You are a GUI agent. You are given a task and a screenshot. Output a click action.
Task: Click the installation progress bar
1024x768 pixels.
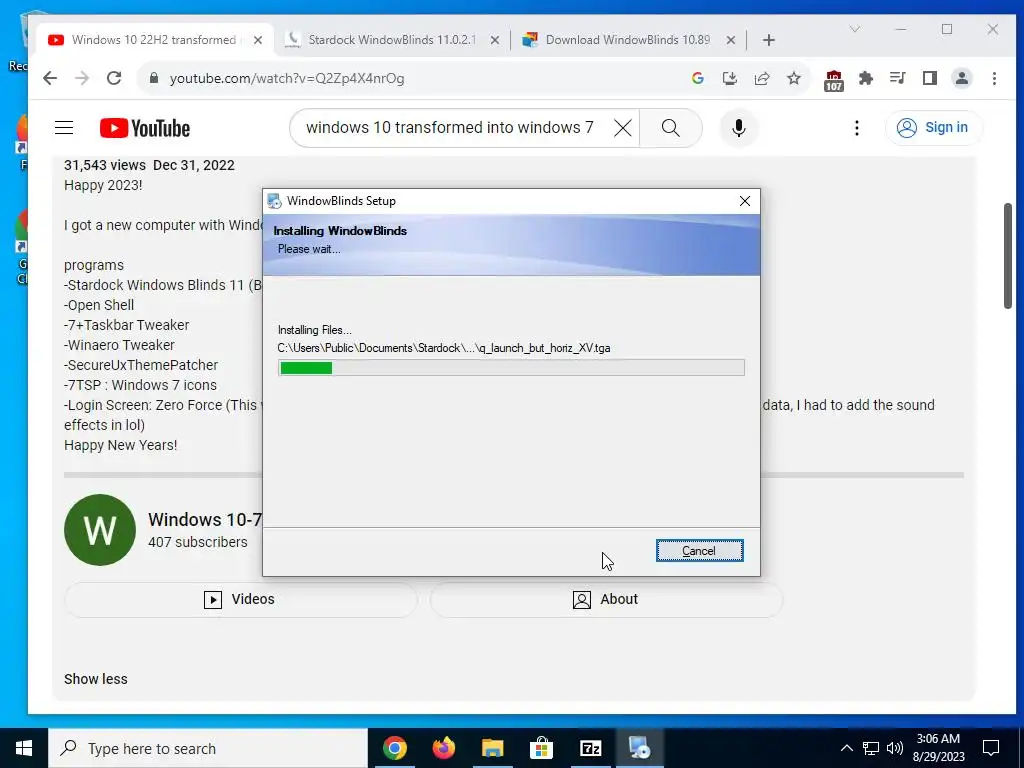click(x=511, y=368)
